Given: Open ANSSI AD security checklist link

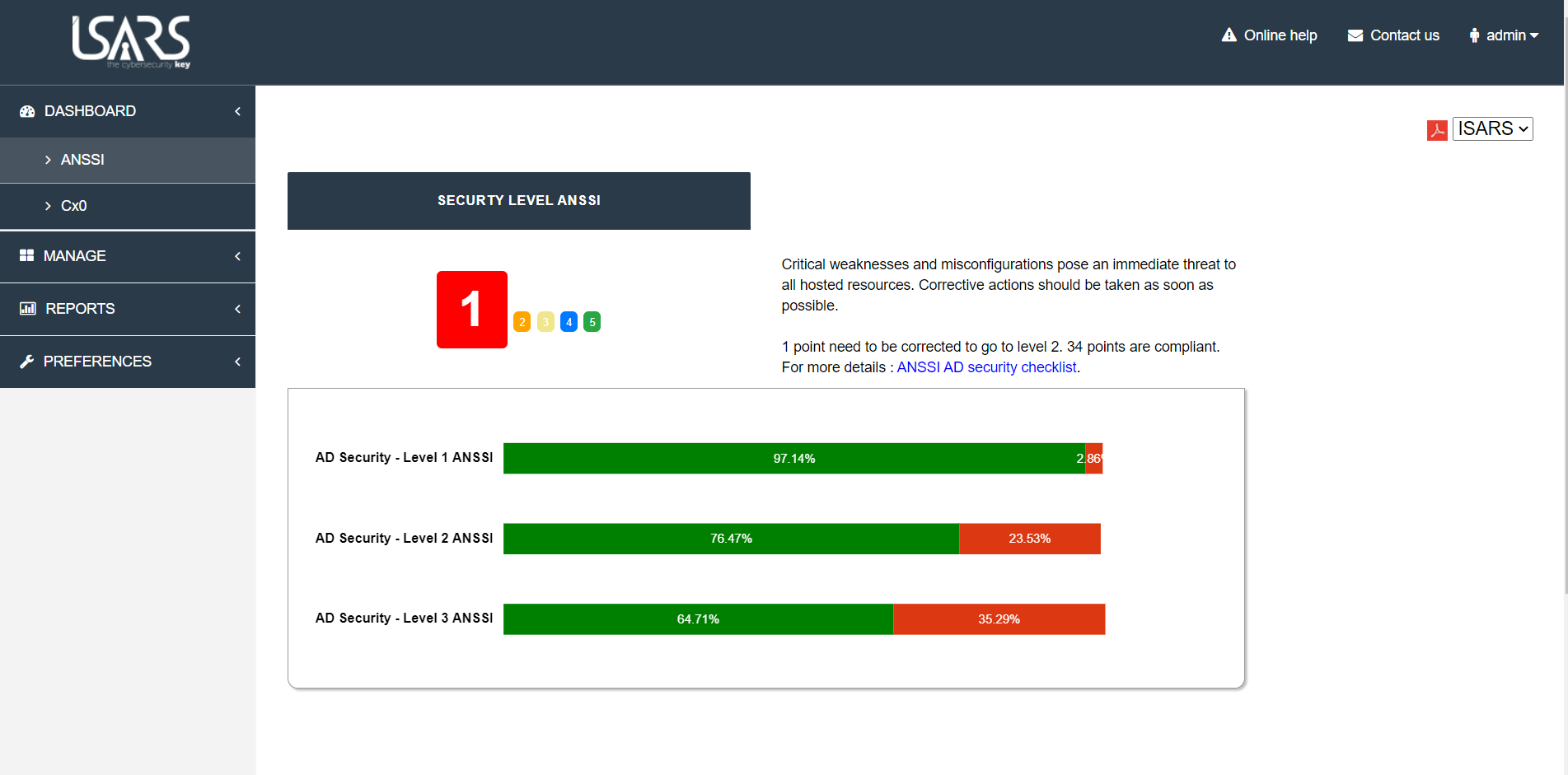Looking at the screenshot, I should pos(986,367).
